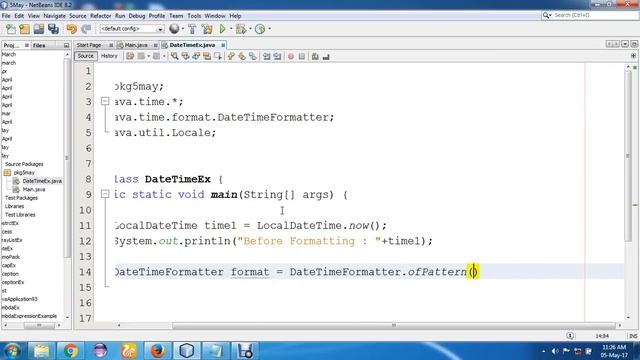This screenshot has height=360, width=640.
Task: Click the New File toolbar icon
Action: pyautogui.click(x=11, y=29)
